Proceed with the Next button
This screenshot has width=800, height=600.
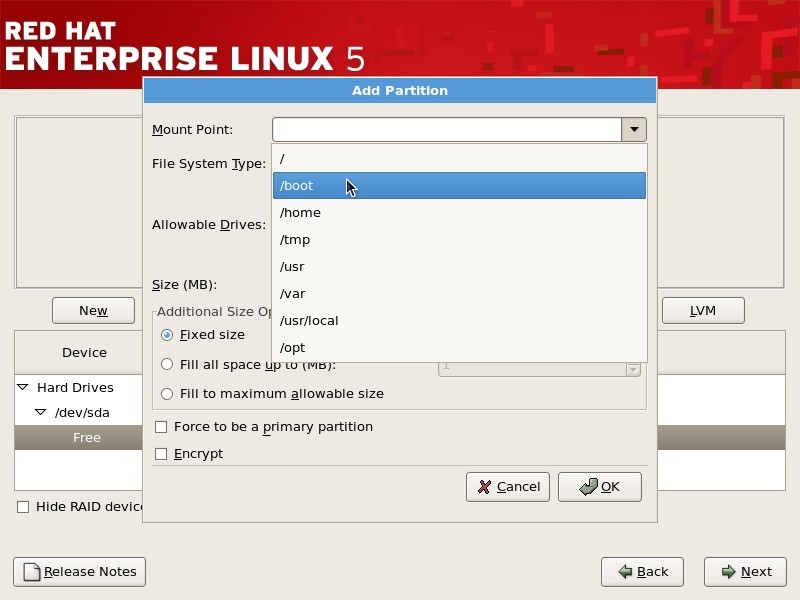[x=745, y=572]
